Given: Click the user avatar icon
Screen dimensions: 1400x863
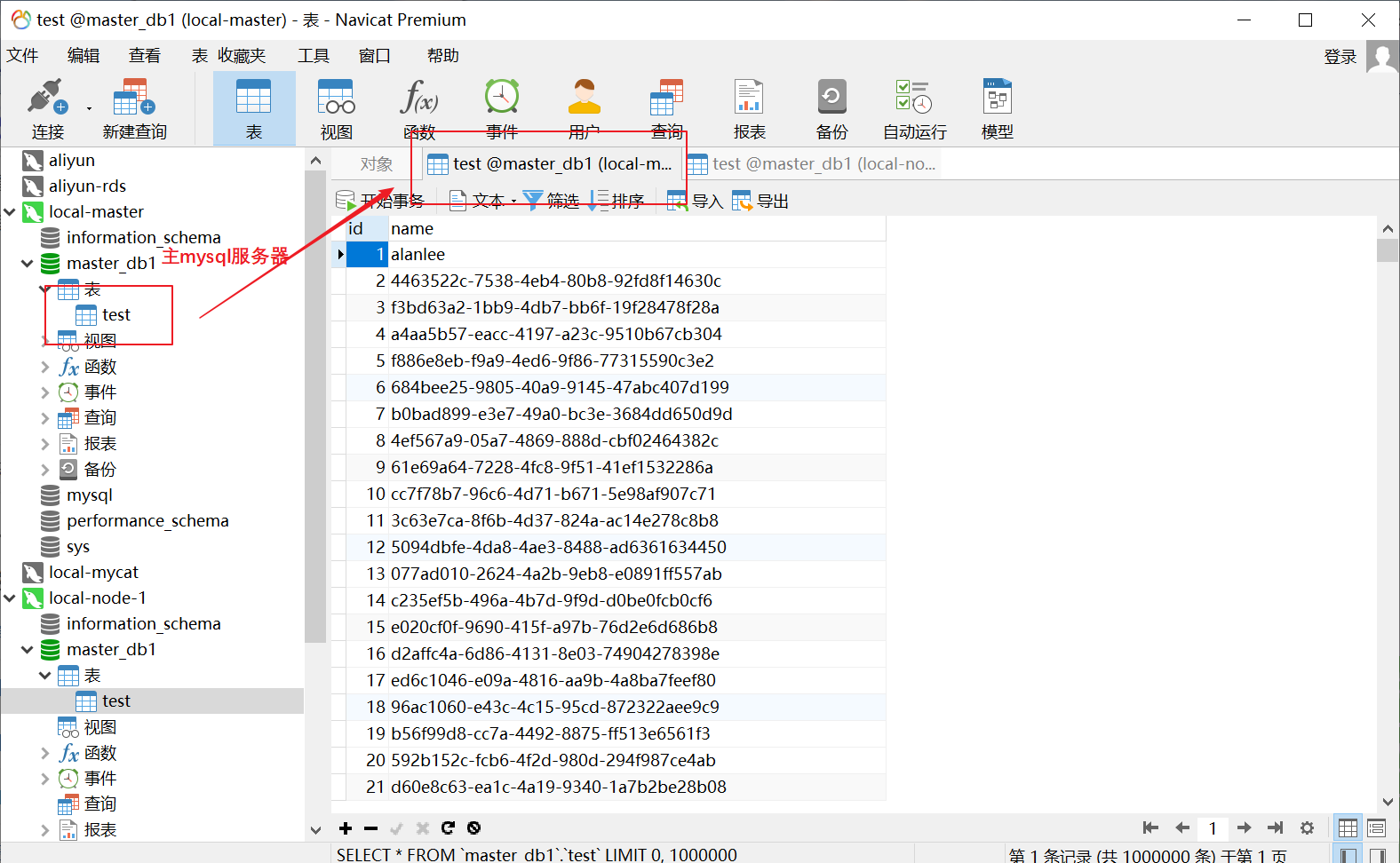Looking at the screenshot, I should 1382,57.
